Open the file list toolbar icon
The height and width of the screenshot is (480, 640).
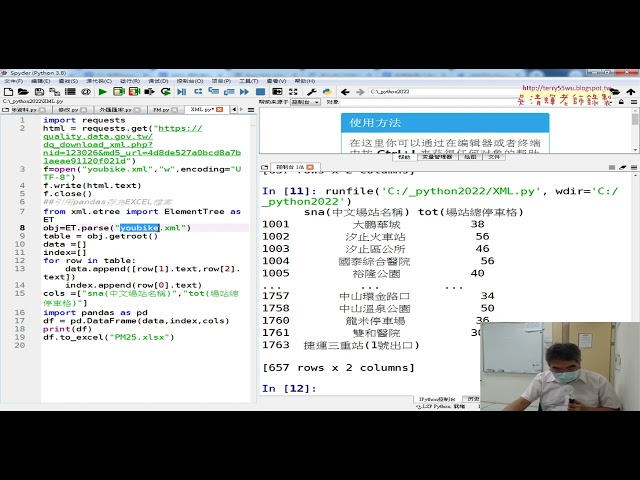pyautogui.click(x=70, y=92)
